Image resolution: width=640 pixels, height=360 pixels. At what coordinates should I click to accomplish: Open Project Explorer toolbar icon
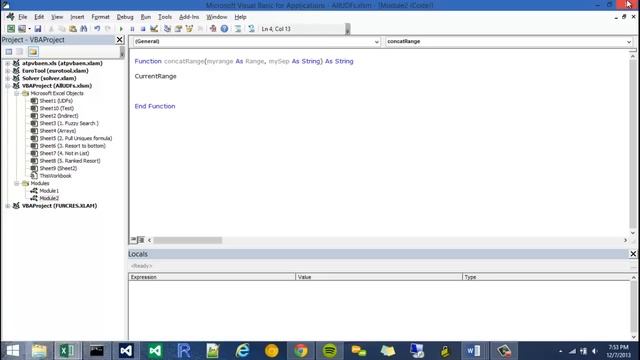(167, 29)
